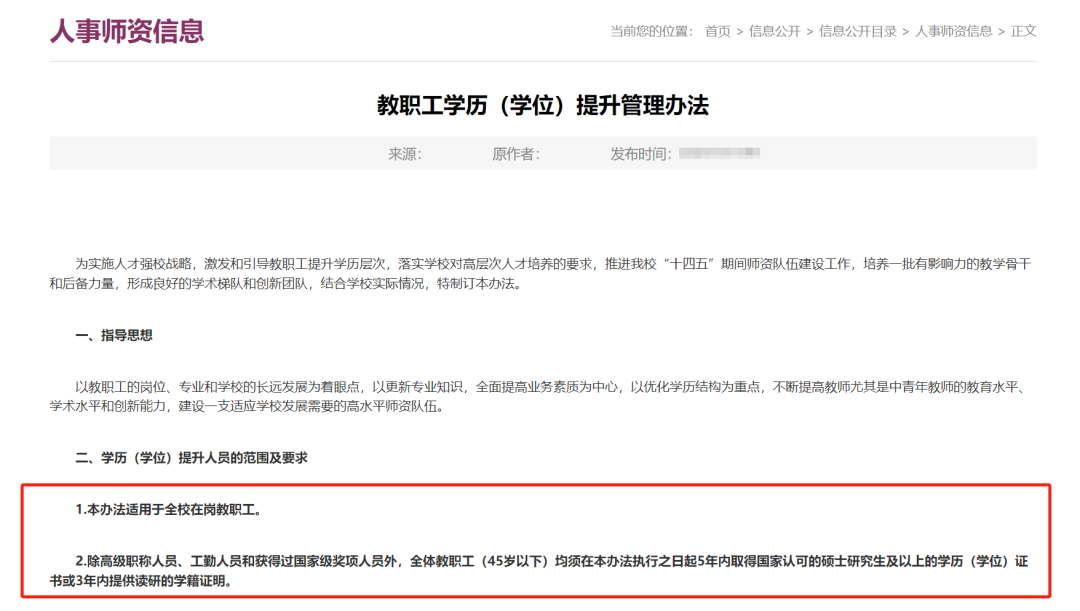Click the 来源 field label

pyautogui.click(x=405, y=154)
